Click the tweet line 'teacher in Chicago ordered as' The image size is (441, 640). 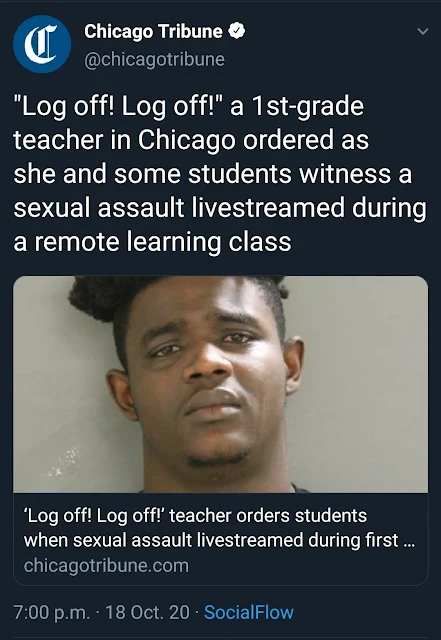[x=191, y=140]
